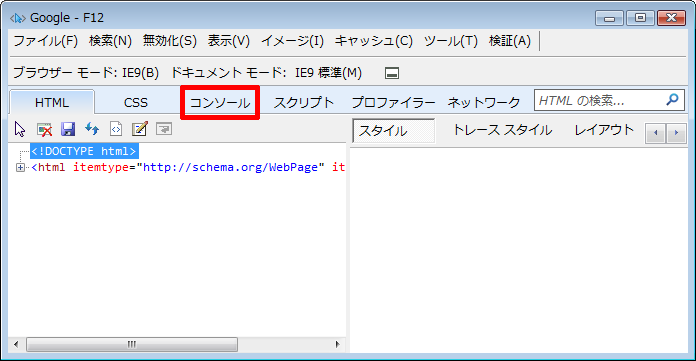Open ドキュメント モード: IE9 標準 menu
696x361 pixels.
[266, 73]
